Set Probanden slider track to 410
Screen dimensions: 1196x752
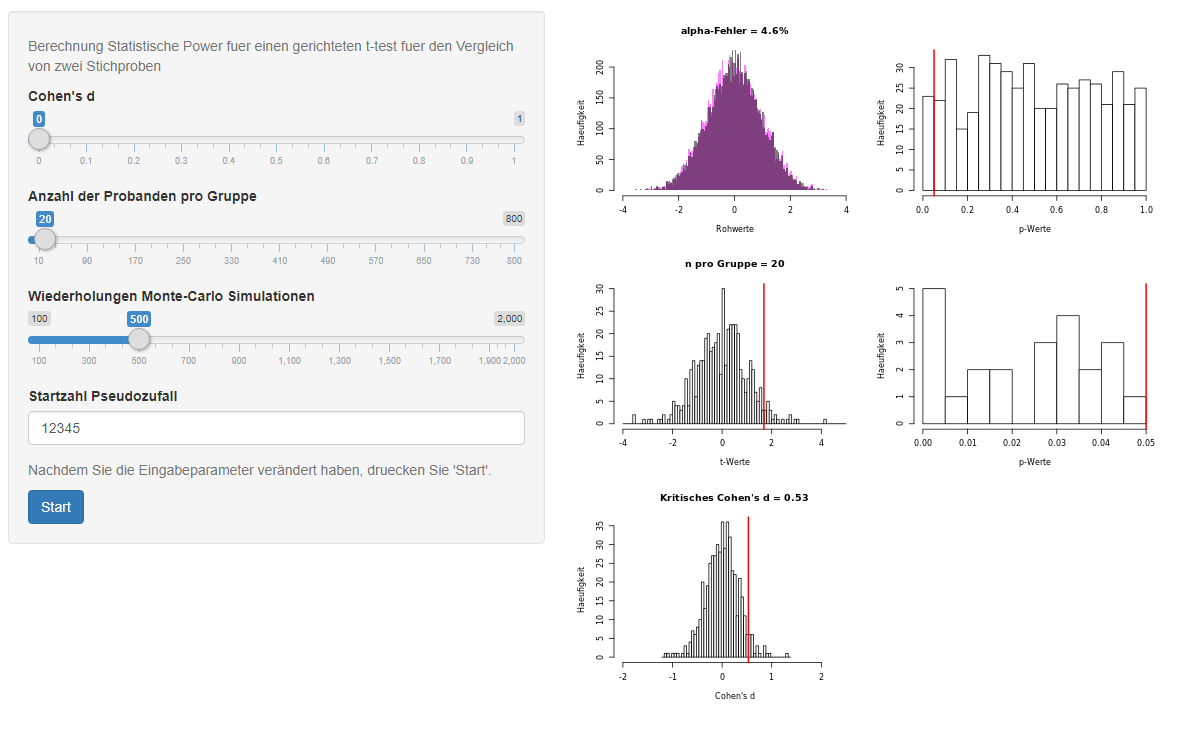280,239
